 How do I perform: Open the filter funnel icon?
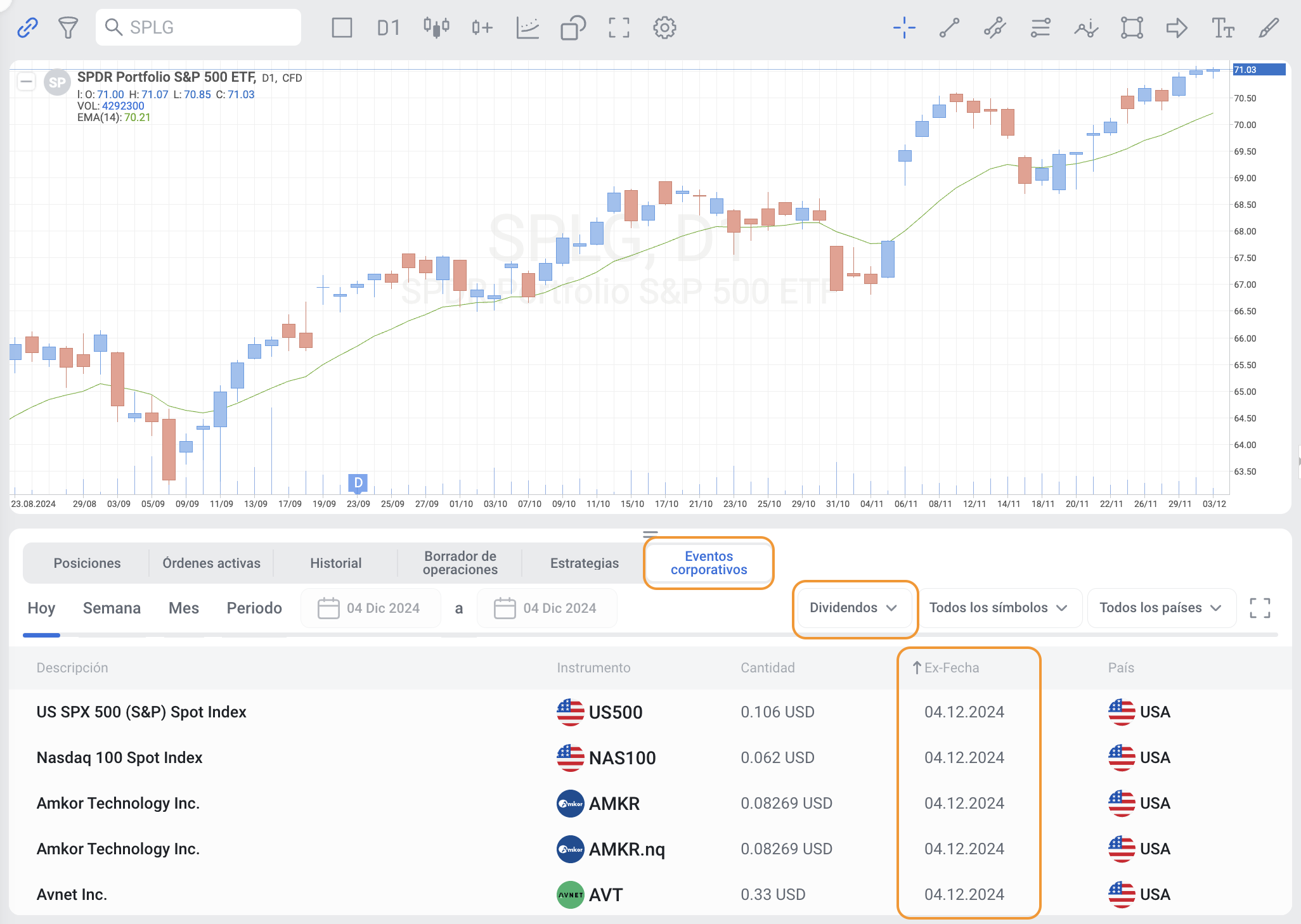68,27
